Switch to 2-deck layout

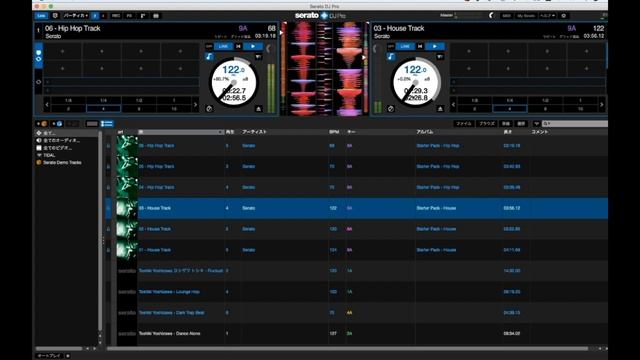point(95,16)
